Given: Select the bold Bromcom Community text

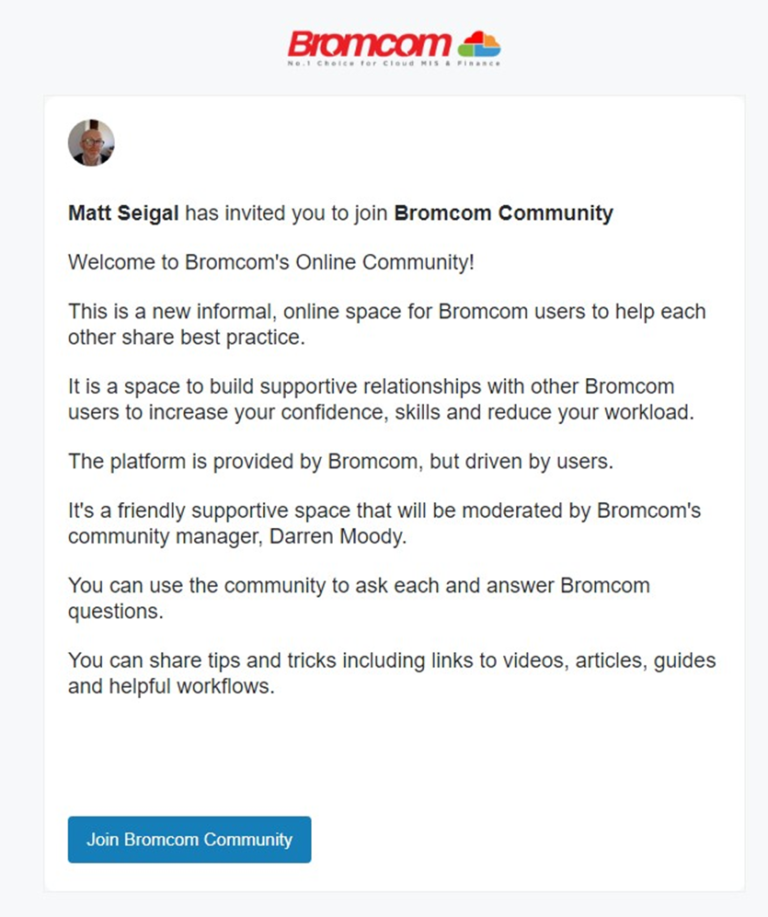Looking at the screenshot, I should (x=504, y=213).
